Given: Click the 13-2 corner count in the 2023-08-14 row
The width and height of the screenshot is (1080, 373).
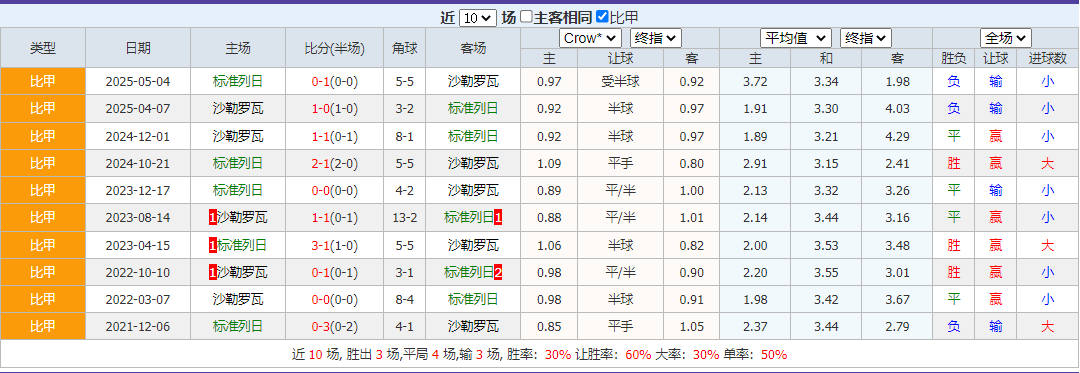Looking at the screenshot, I should coord(404,218).
